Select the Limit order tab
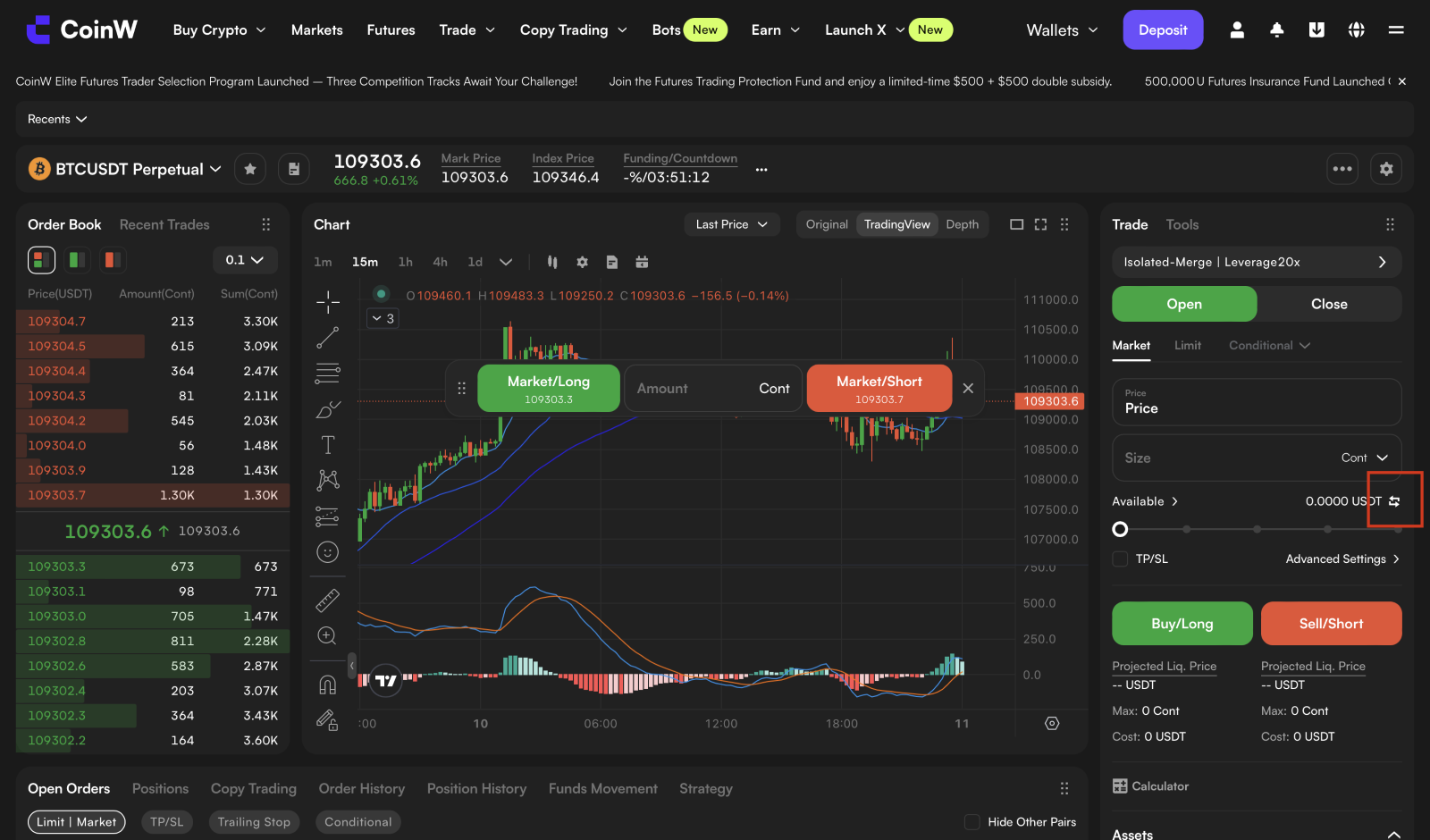The width and height of the screenshot is (1430, 840). tap(1187, 345)
